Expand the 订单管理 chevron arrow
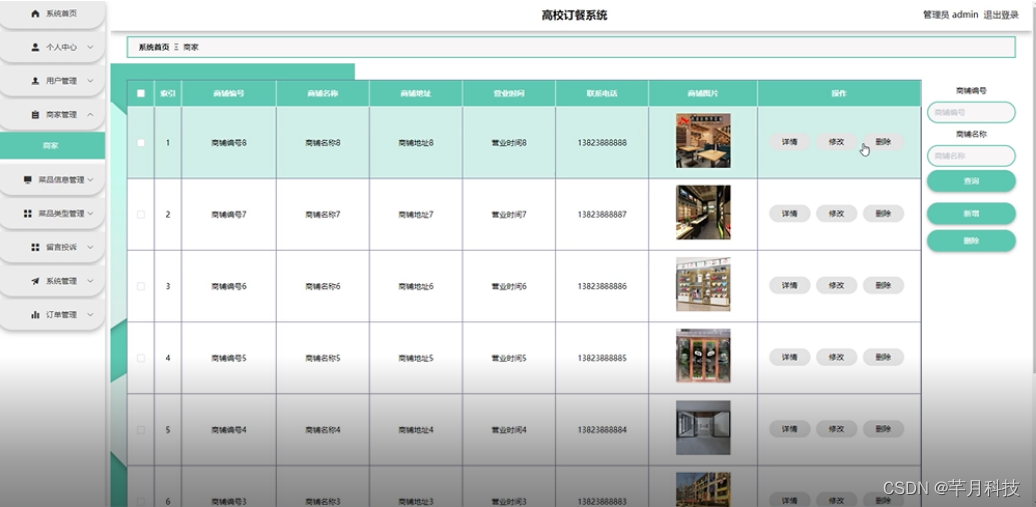This screenshot has width=1036, height=507. point(90,315)
